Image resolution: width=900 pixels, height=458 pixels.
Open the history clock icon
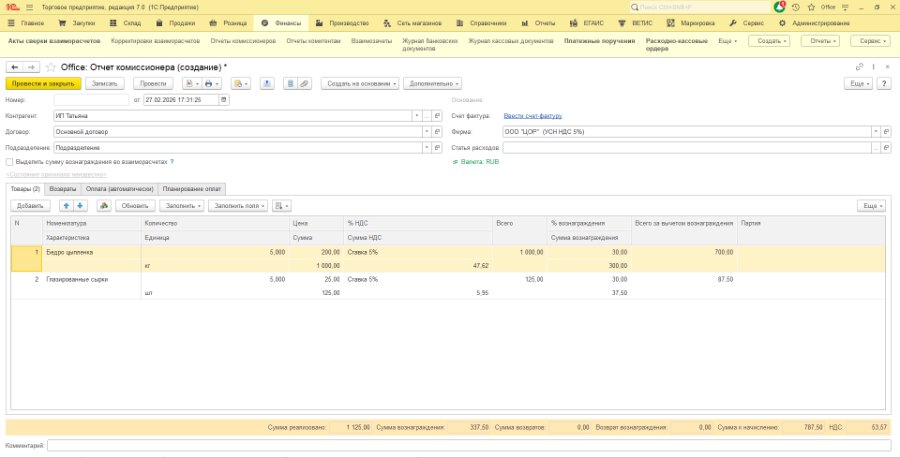796,7
